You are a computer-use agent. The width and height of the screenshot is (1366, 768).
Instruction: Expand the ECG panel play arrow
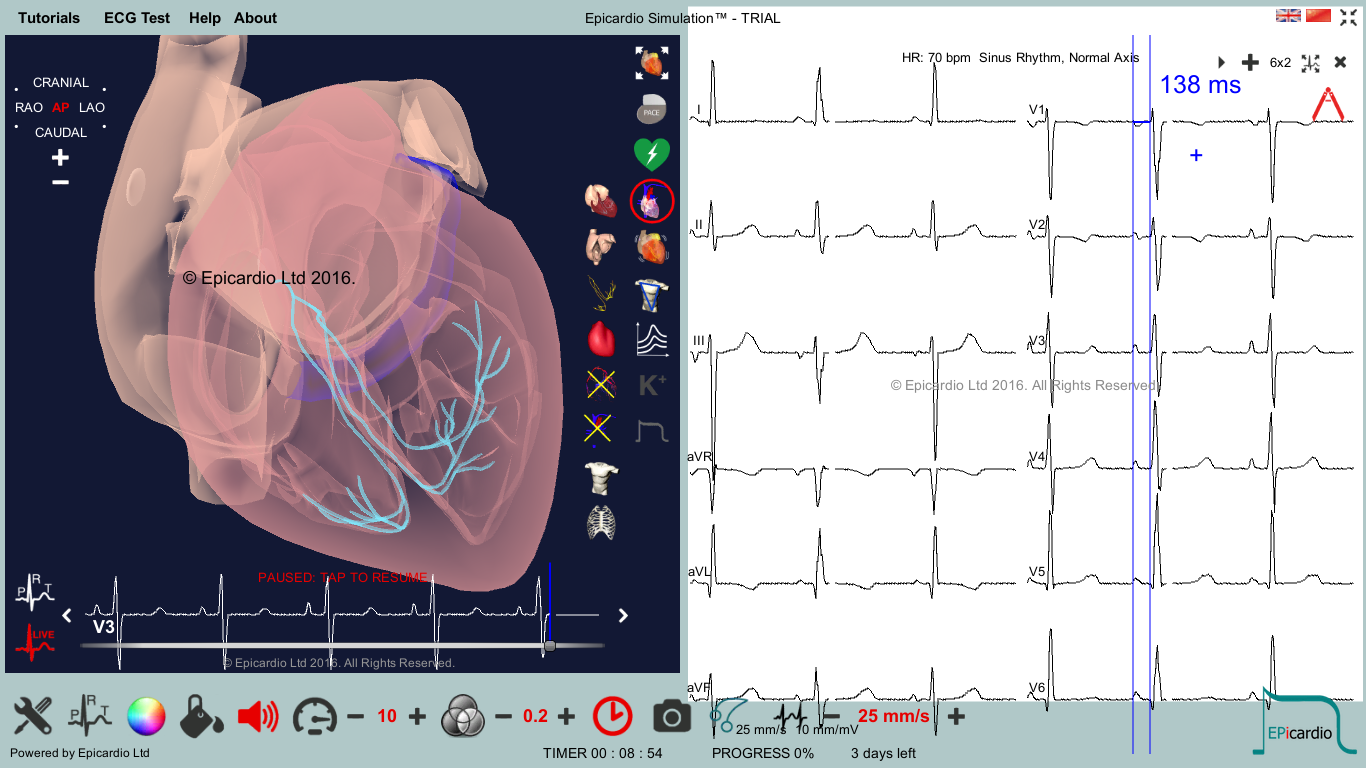click(1222, 62)
